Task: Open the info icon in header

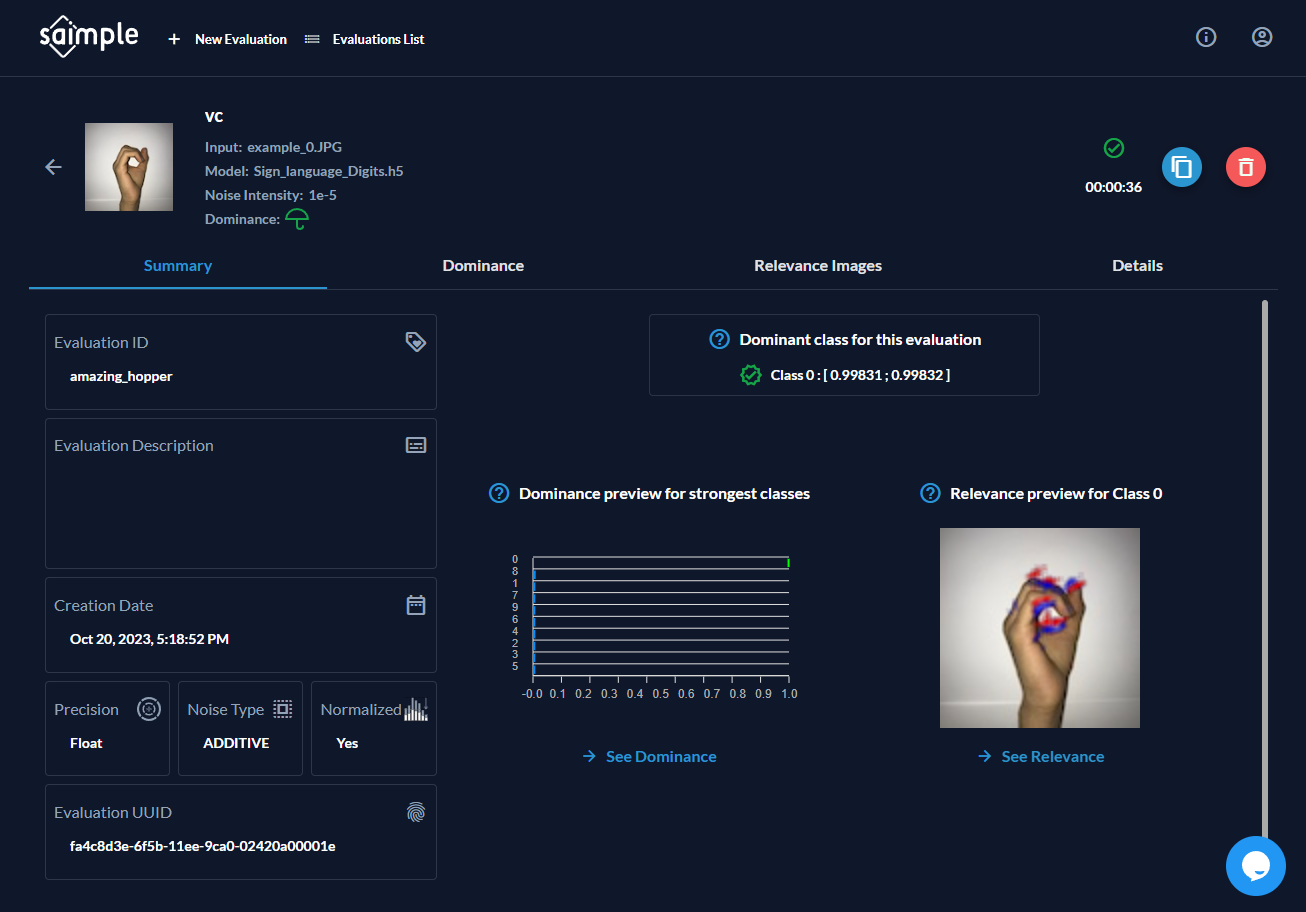Action: point(1206,38)
